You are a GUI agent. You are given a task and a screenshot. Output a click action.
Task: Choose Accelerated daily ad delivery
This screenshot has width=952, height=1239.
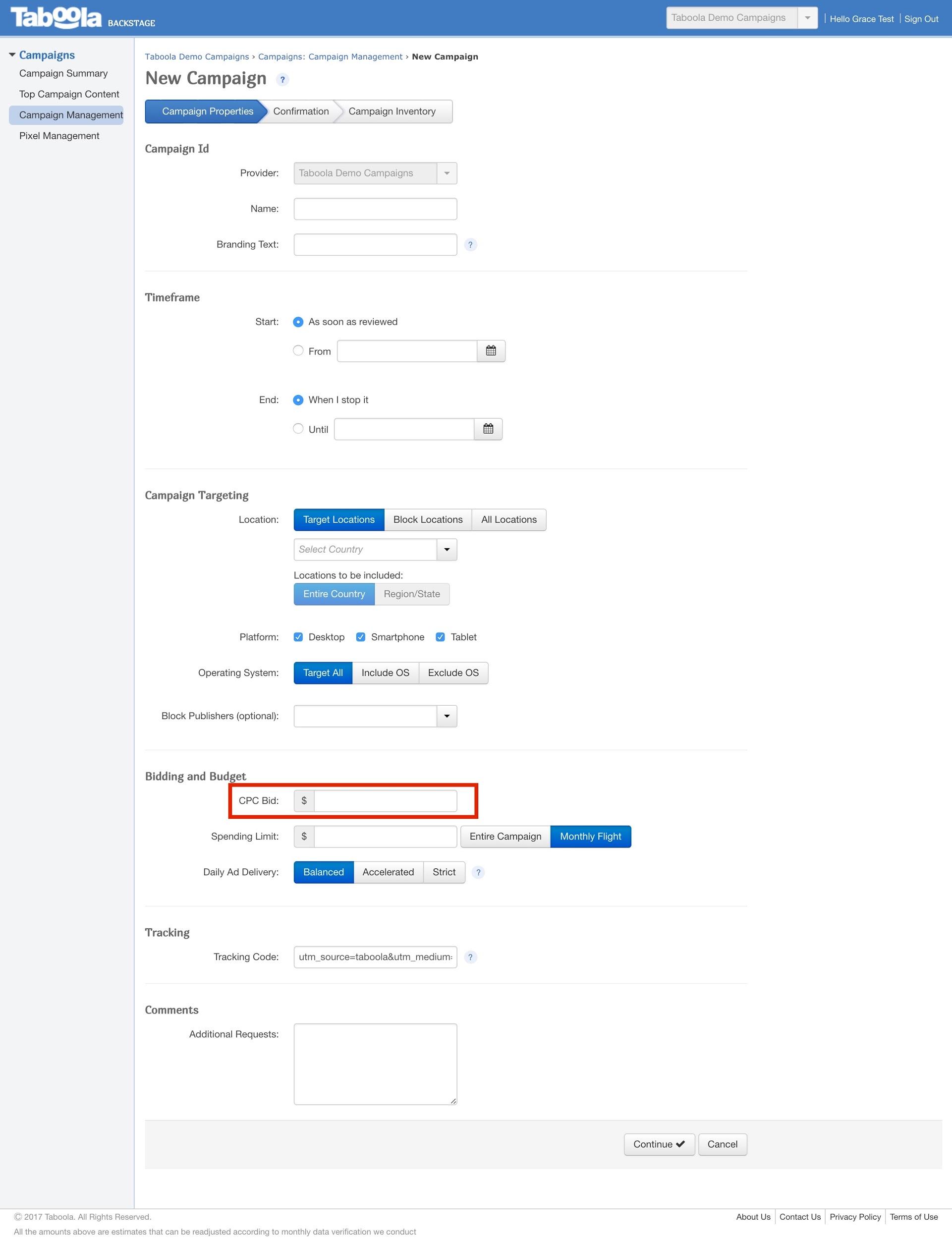pos(388,872)
